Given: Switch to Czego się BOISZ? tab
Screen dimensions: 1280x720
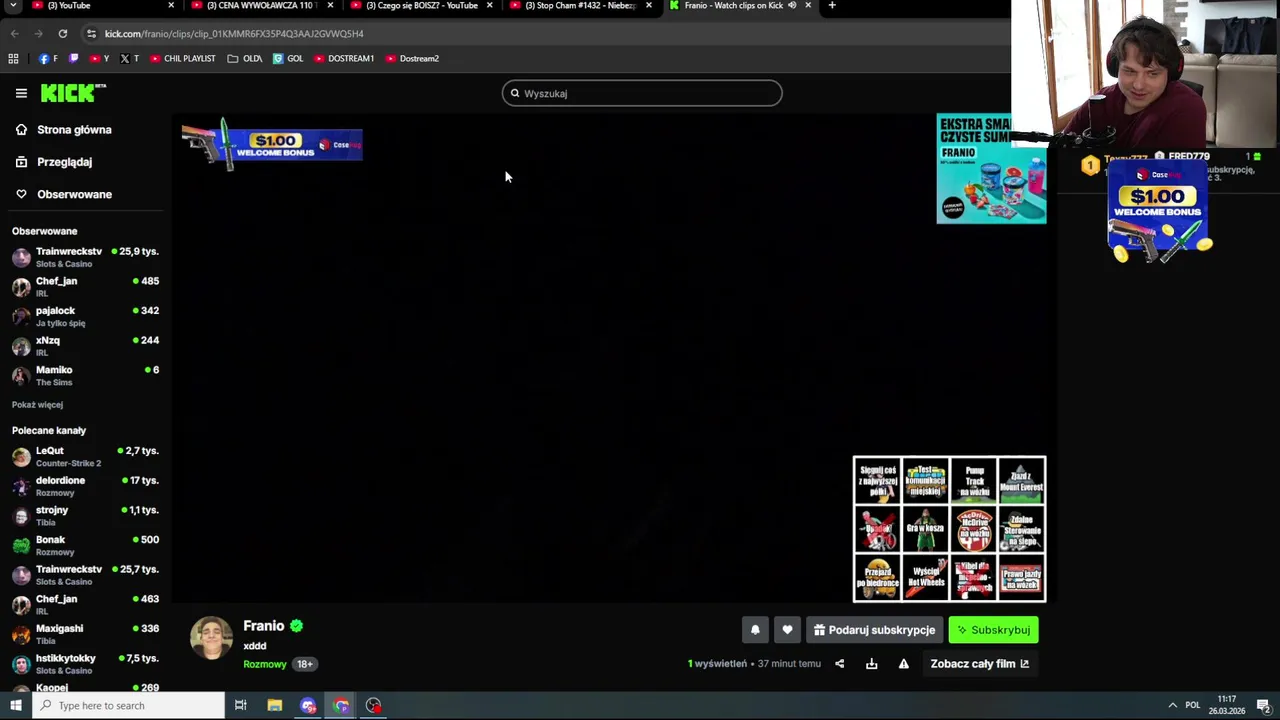Looking at the screenshot, I should (421, 6).
